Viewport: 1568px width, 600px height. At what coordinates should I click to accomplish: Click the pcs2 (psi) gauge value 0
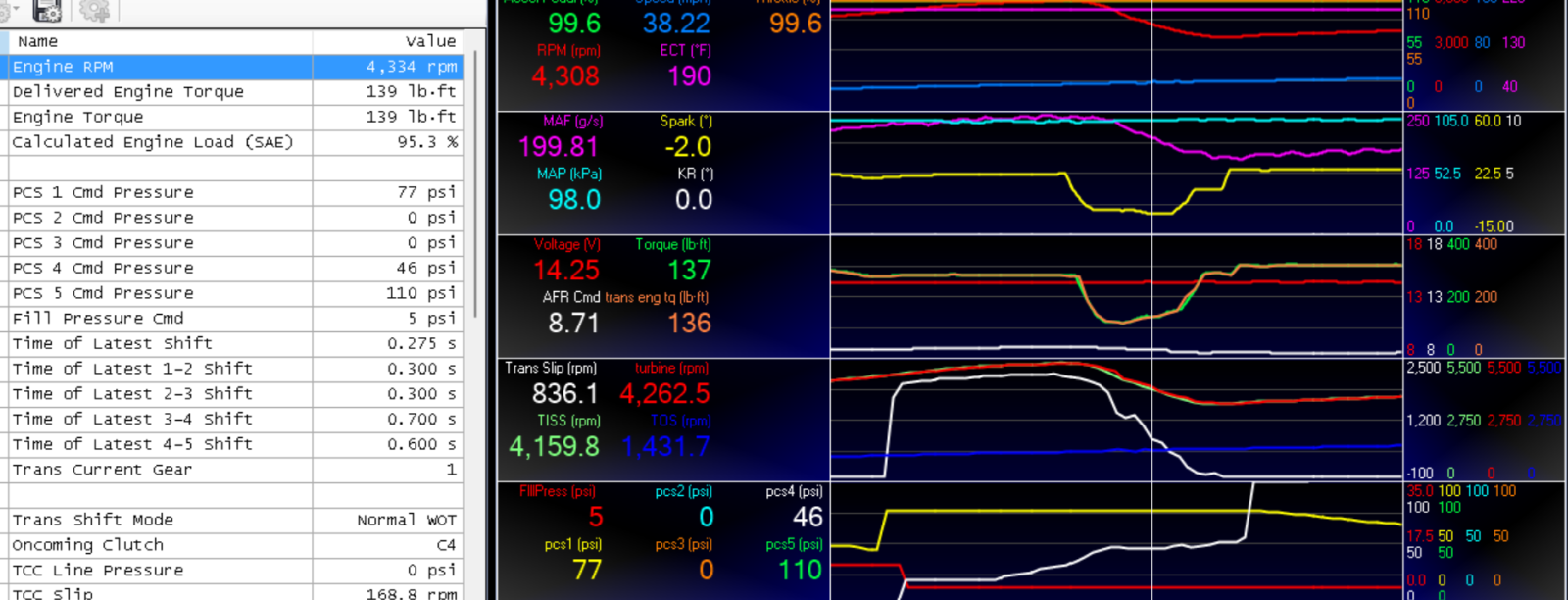[x=707, y=518]
